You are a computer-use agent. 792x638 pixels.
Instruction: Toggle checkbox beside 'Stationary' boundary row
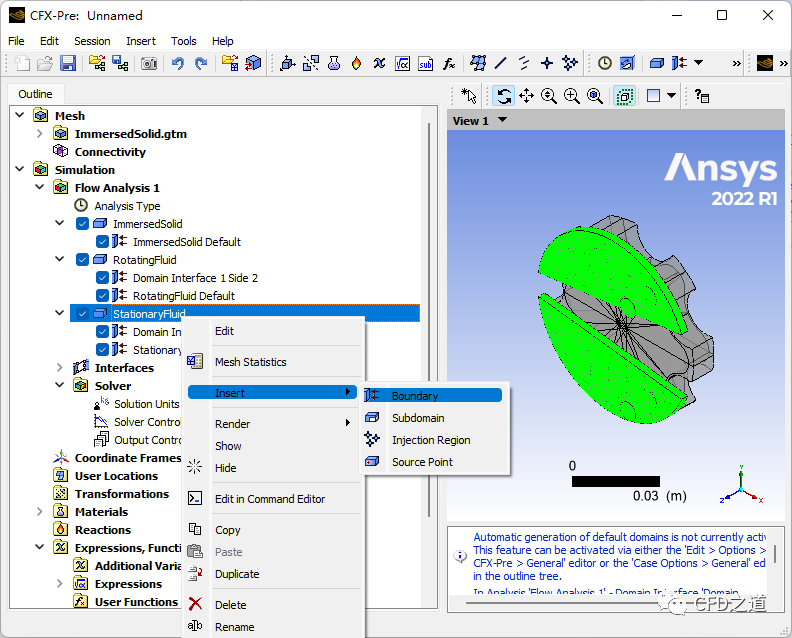(x=102, y=350)
